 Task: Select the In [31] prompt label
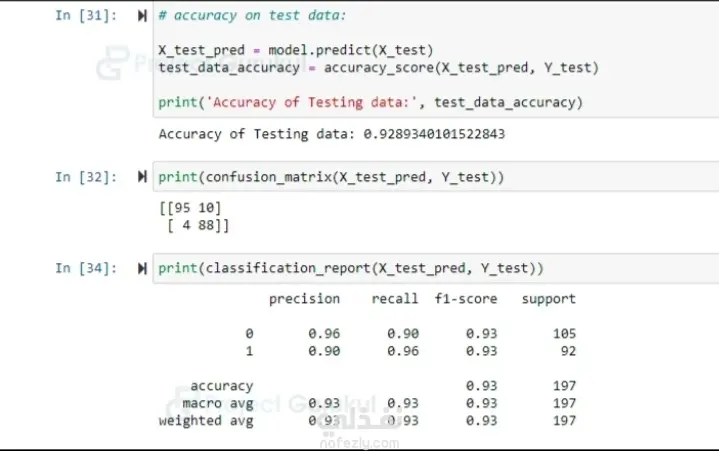click(x=86, y=16)
